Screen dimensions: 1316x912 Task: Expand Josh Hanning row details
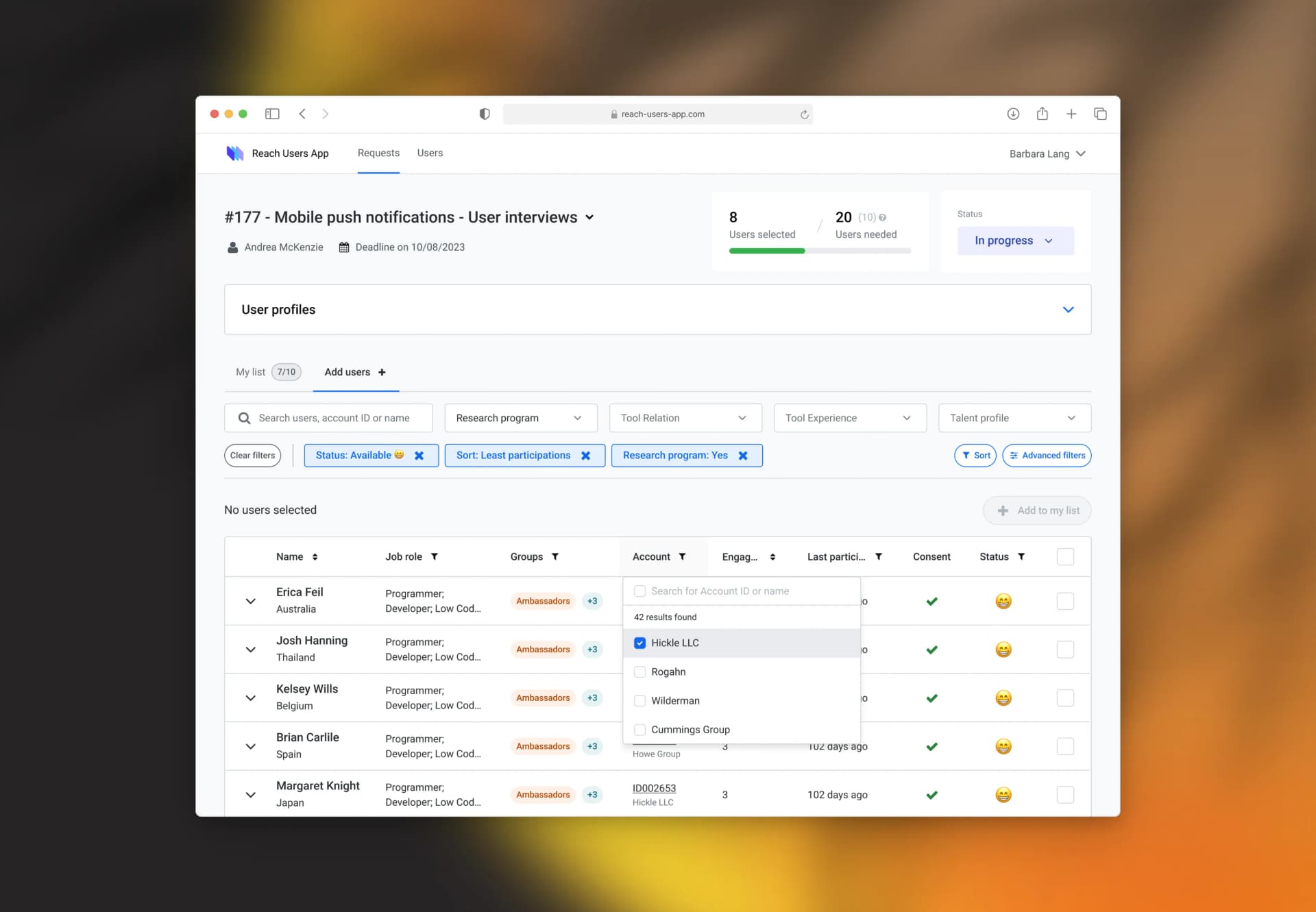[x=251, y=650]
